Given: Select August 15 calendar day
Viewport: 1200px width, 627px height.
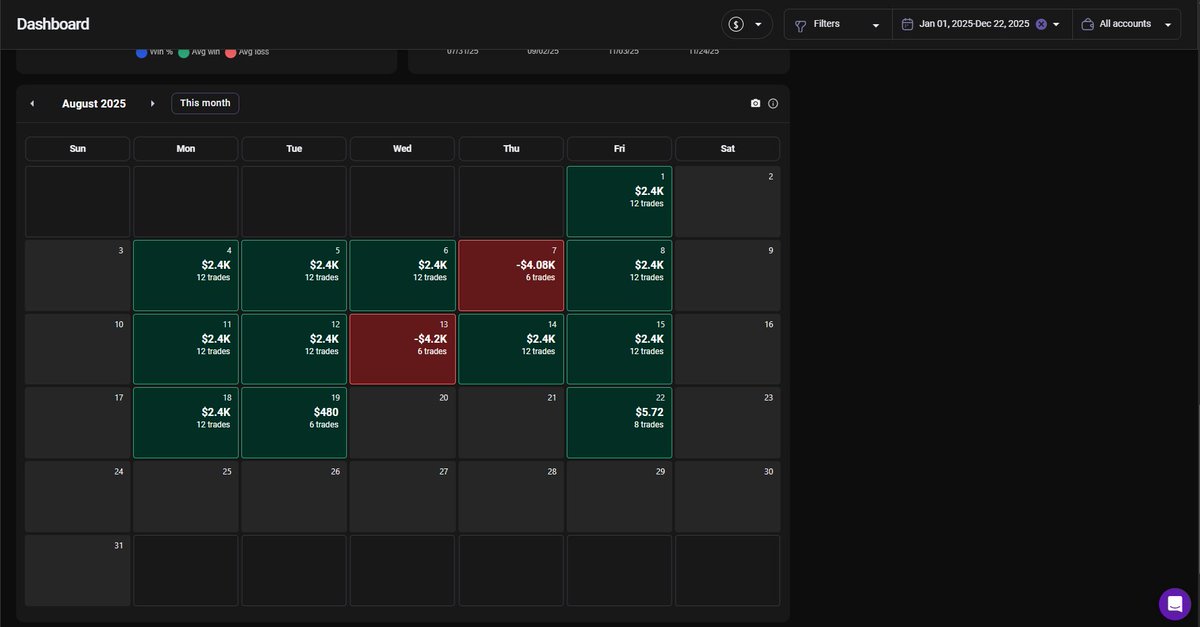Looking at the screenshot, I should point(619,349).
